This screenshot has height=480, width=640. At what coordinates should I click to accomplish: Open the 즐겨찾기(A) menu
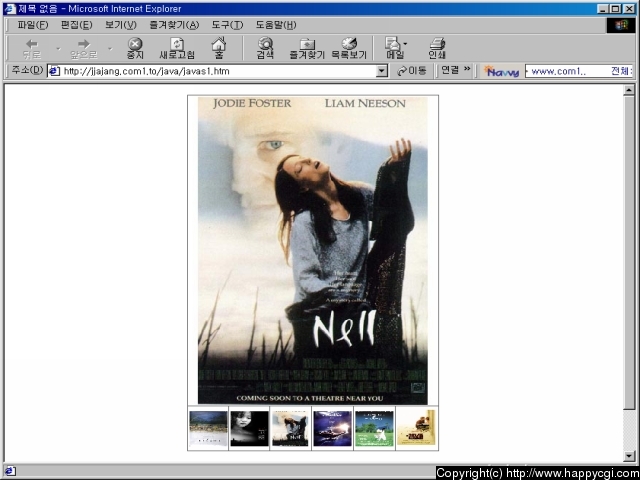pyautogui.click(x=174, y=25)
